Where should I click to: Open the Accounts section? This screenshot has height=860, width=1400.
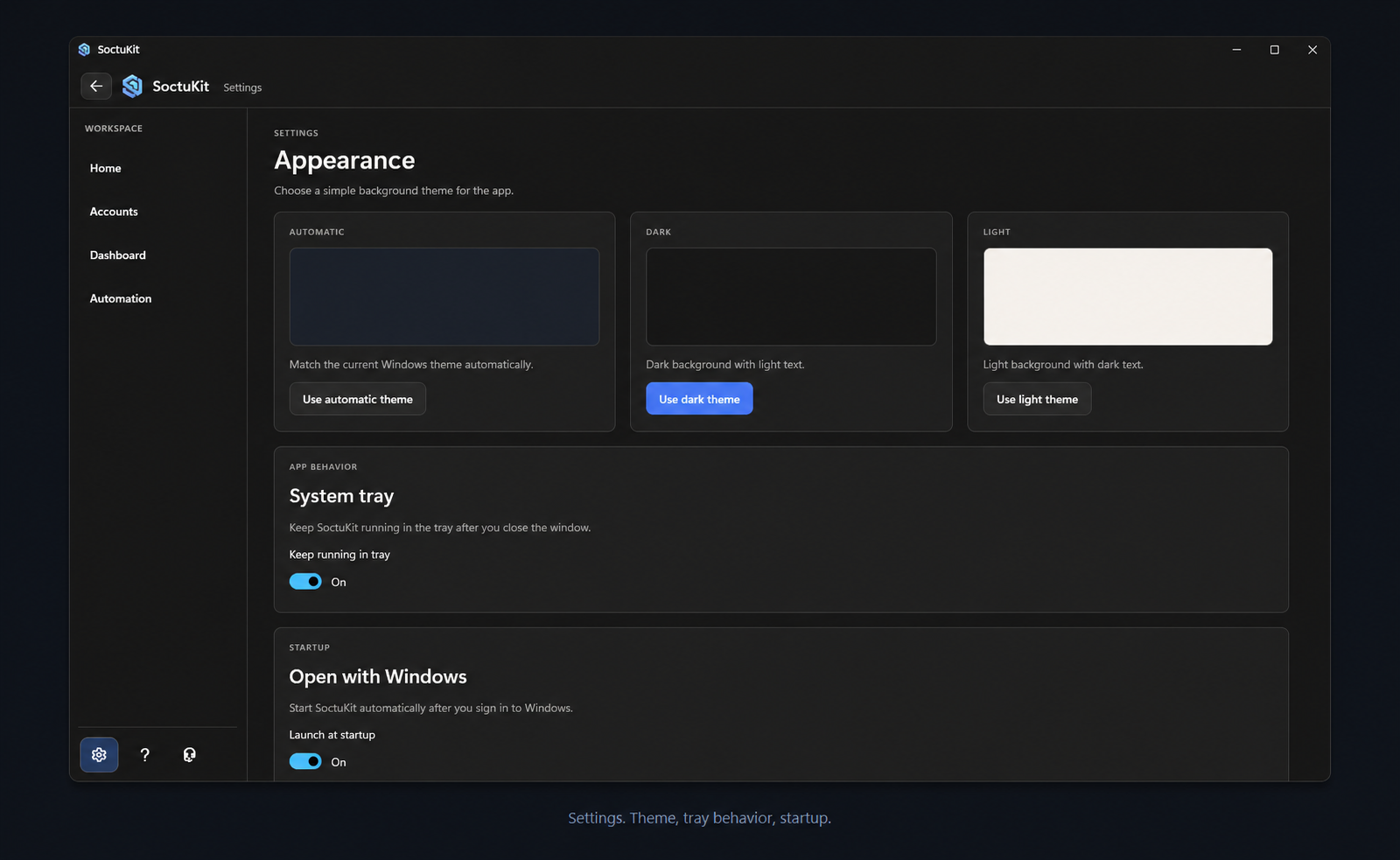[114, 211]
